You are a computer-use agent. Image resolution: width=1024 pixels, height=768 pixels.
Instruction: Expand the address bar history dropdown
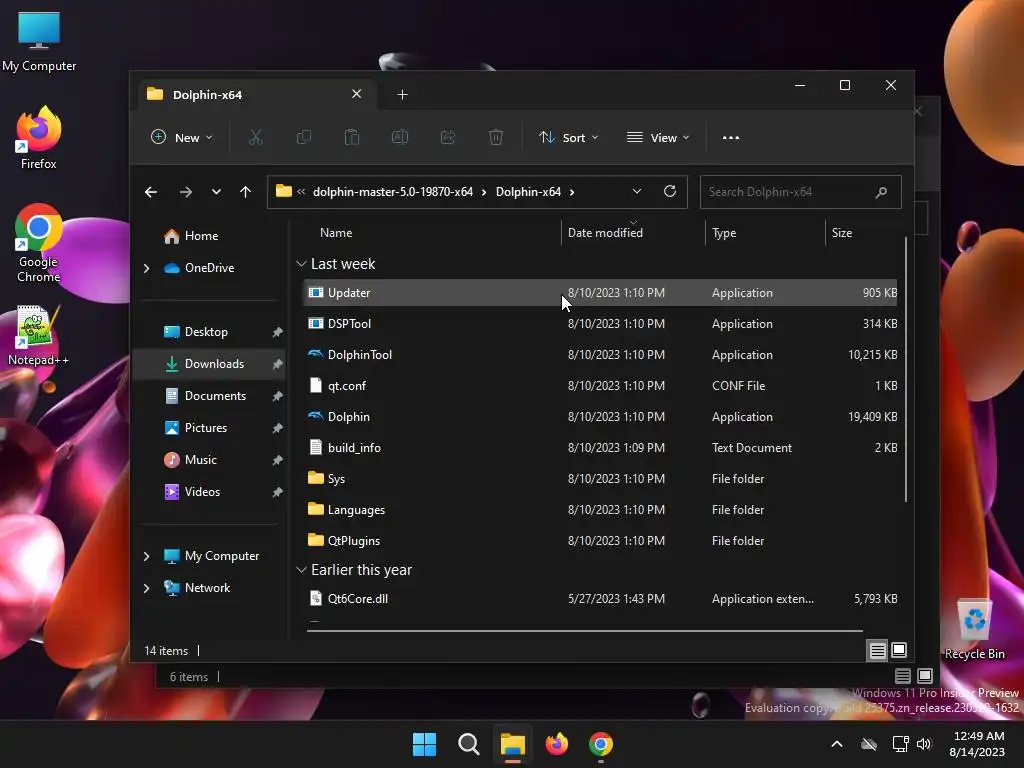pyautogui.click(x=637, y=191)
